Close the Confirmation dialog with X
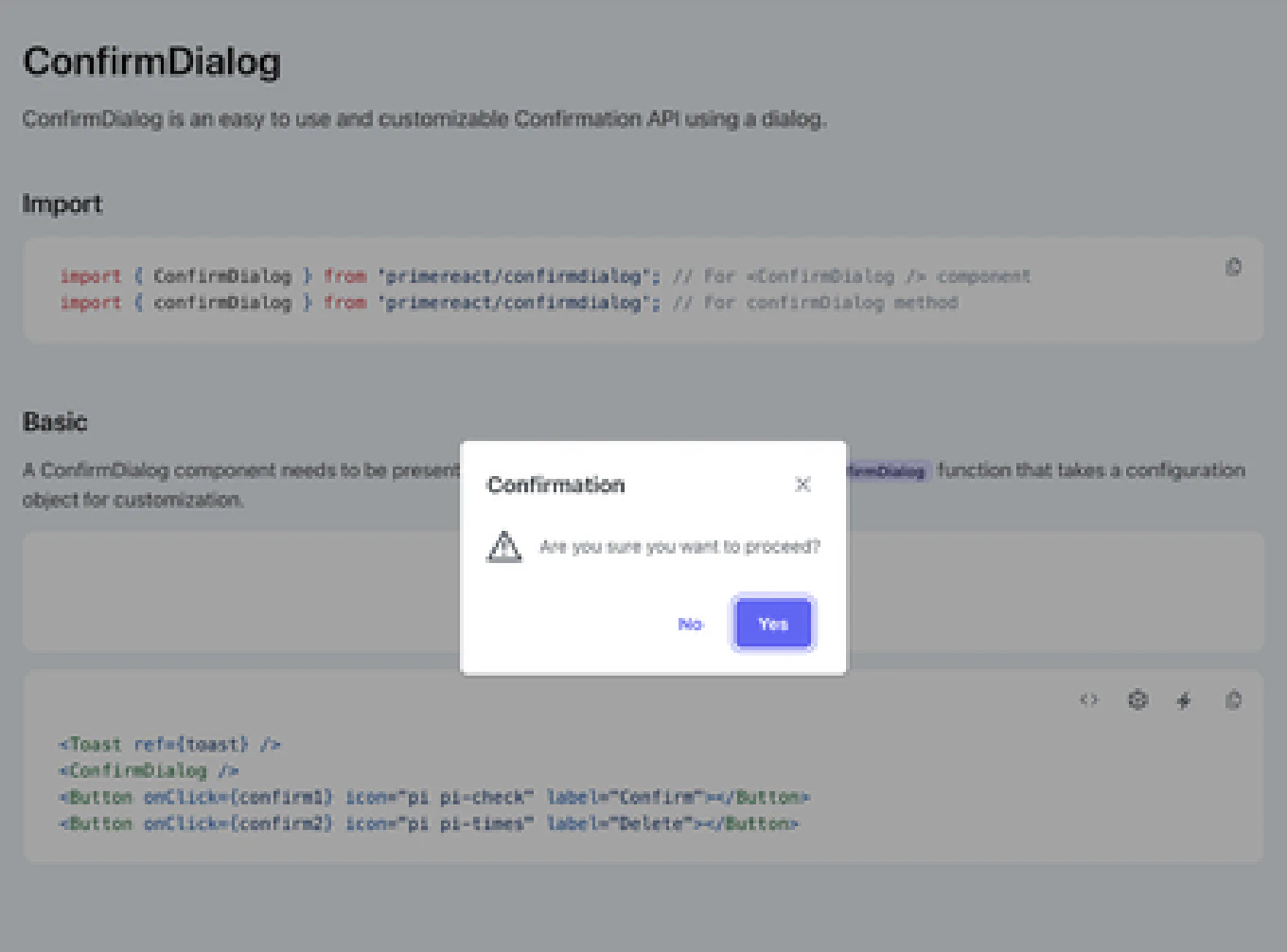 click(802, 485)
